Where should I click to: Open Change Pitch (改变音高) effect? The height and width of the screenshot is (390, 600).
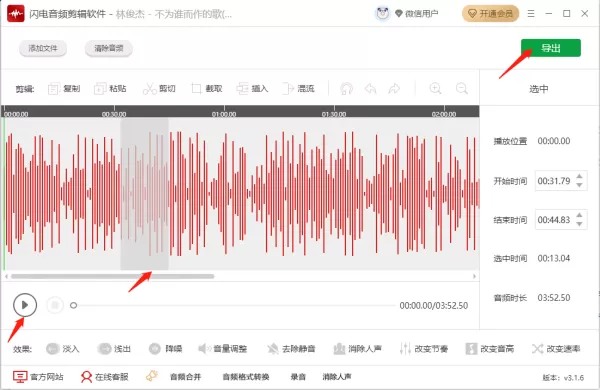click(490, 349)
